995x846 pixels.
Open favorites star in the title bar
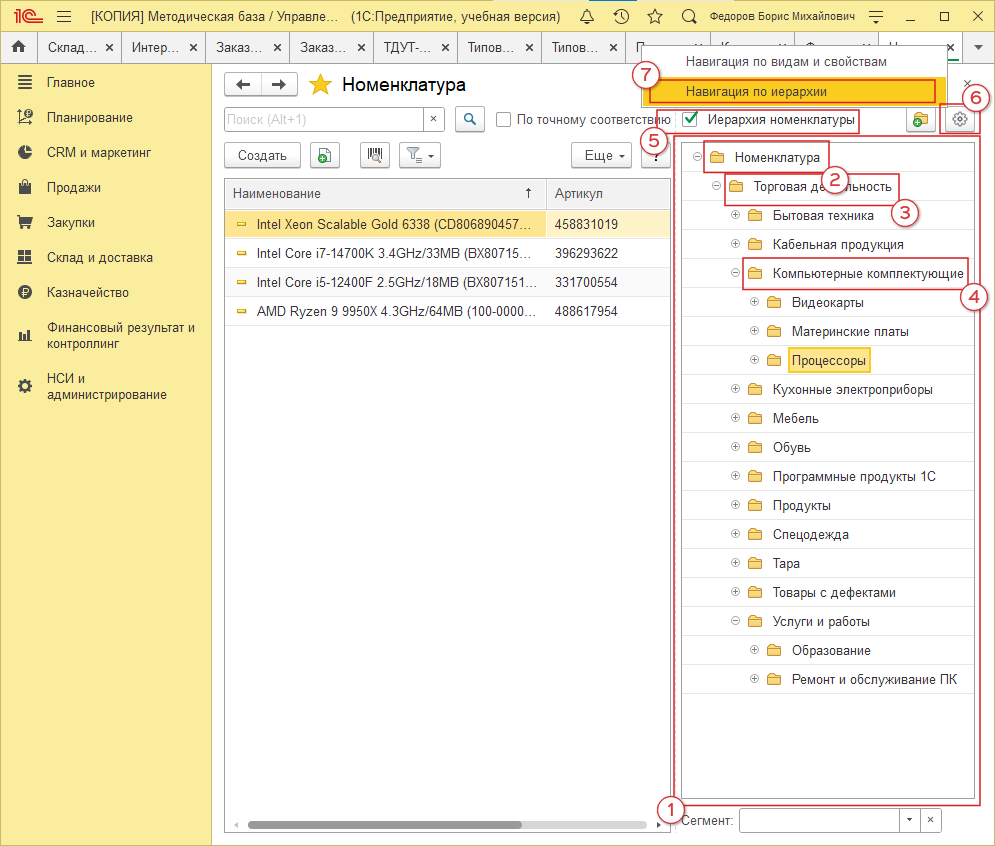point(655,17)
